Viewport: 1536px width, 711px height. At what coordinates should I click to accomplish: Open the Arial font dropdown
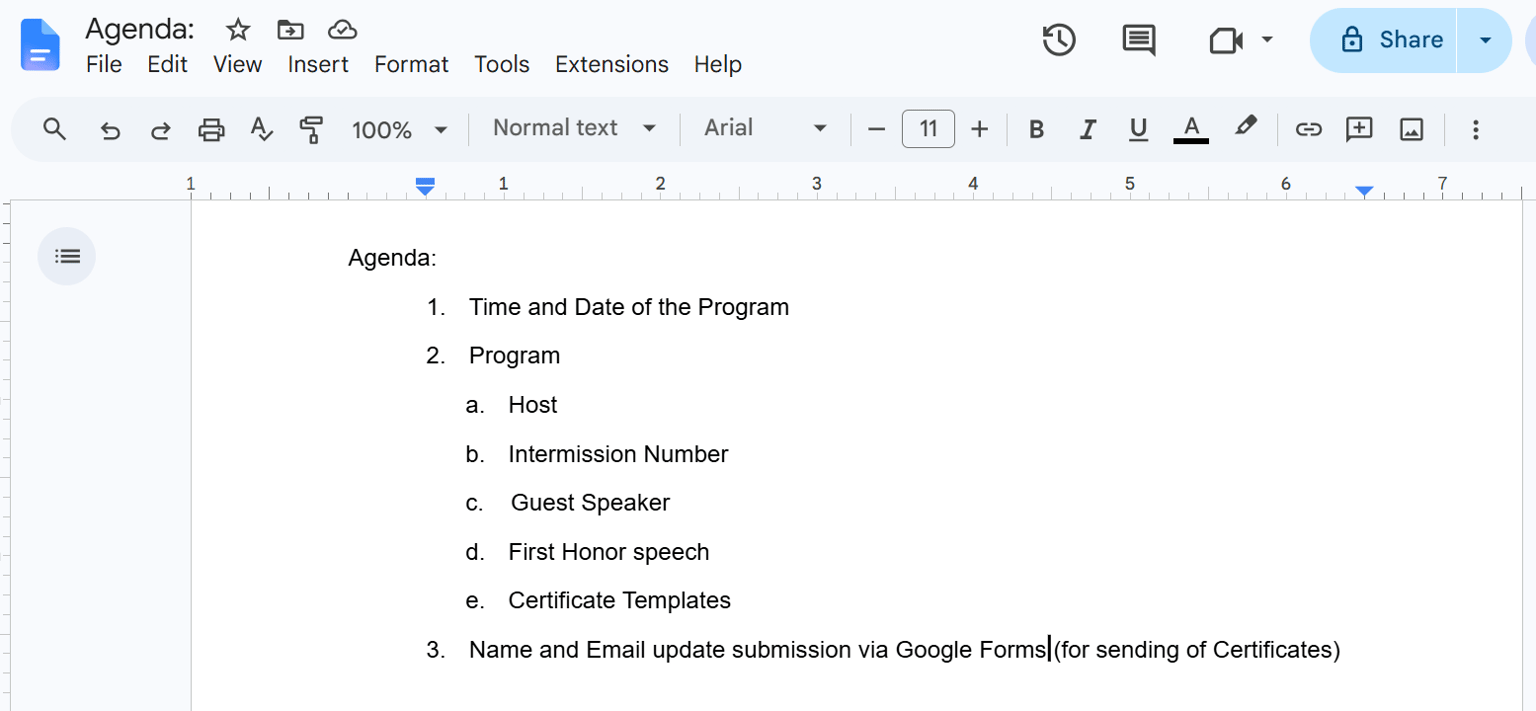click(765, 128)
